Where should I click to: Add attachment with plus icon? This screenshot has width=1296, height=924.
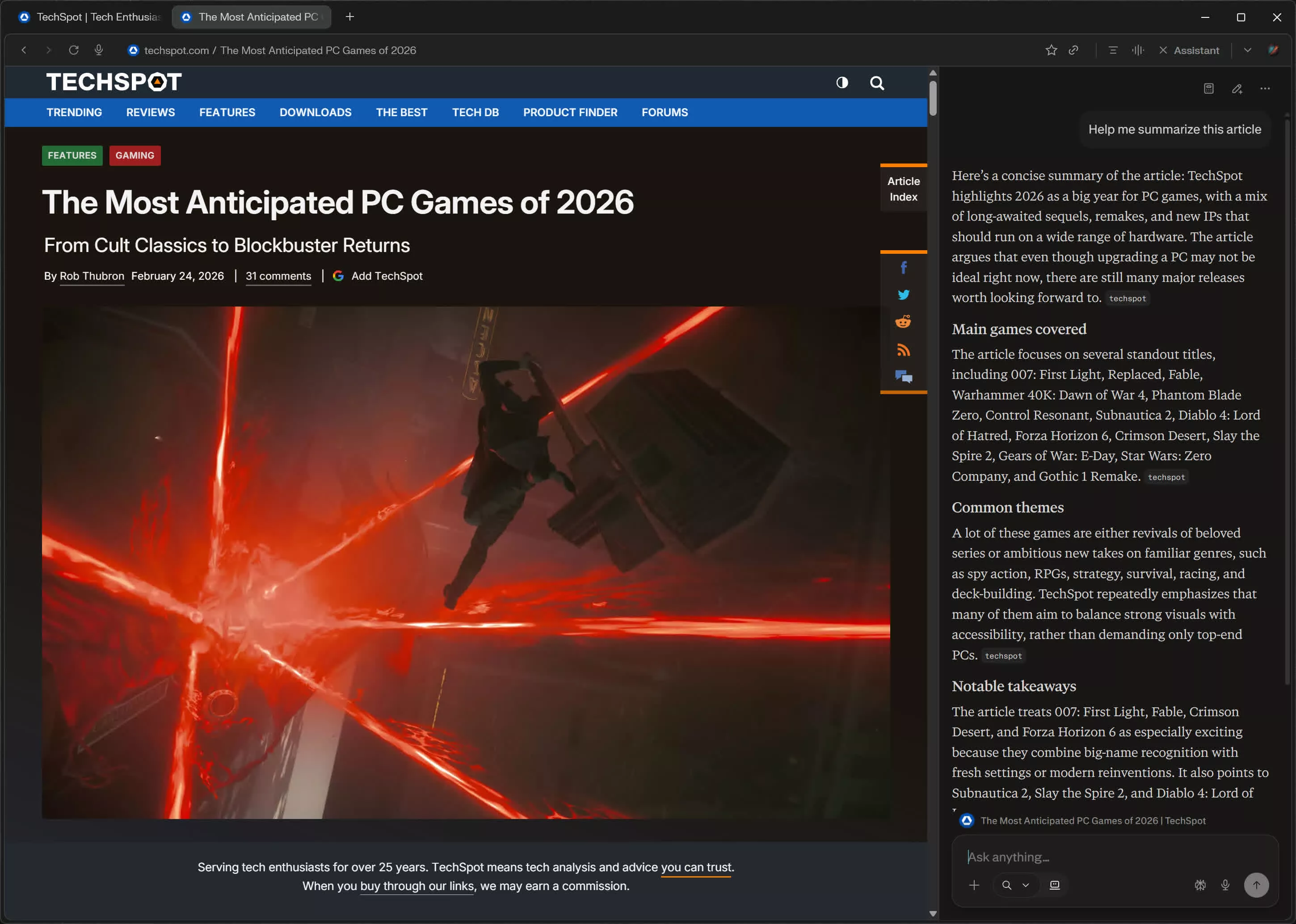[974, 885]
